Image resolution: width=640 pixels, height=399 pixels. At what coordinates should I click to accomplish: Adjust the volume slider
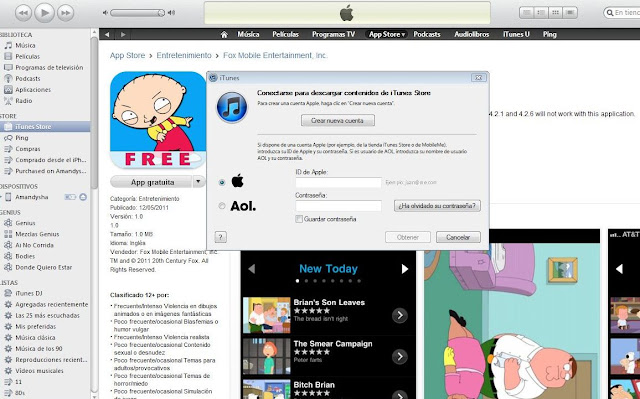138,13
